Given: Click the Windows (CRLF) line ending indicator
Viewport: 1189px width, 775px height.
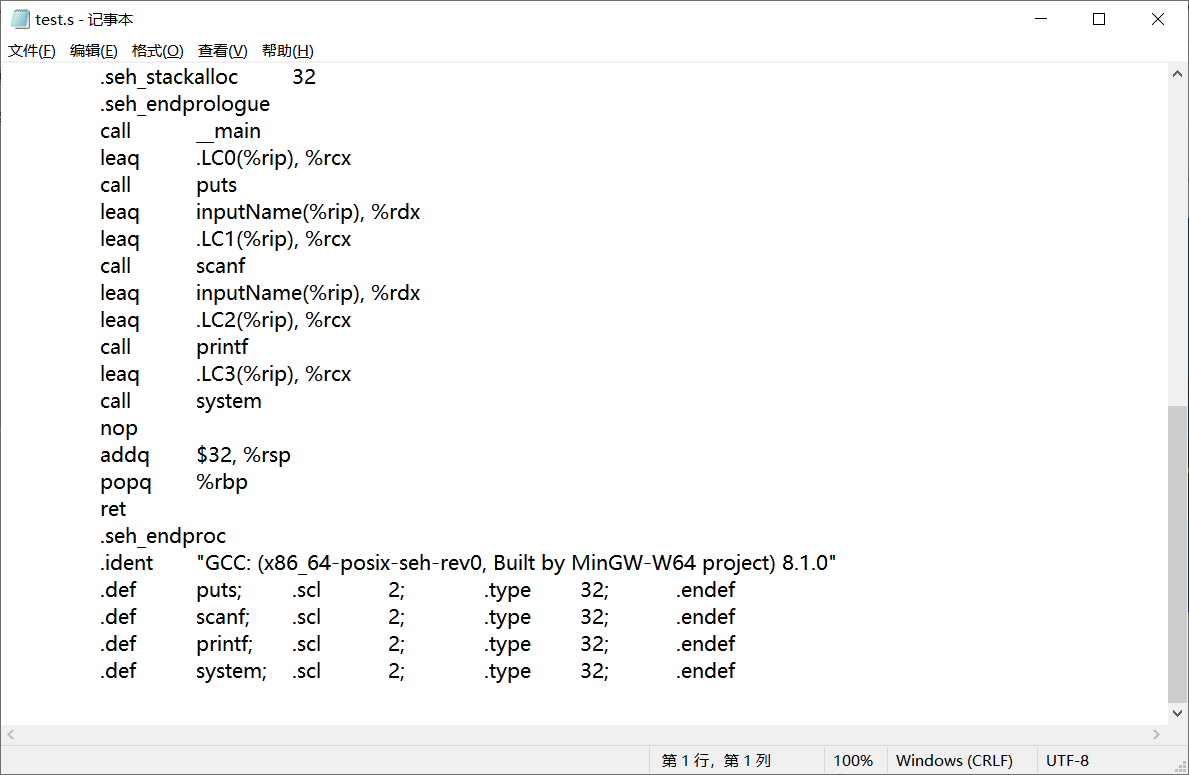Looking at the screenshot, I should (x=959, y=760).
